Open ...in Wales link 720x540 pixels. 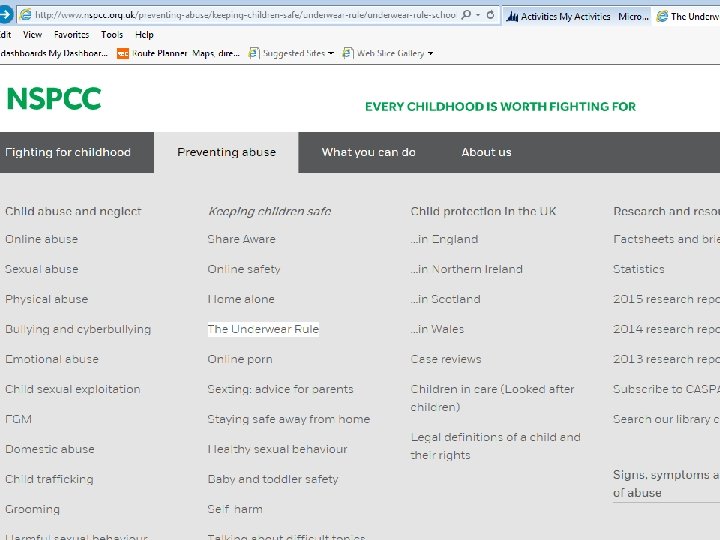pos(437,329)
